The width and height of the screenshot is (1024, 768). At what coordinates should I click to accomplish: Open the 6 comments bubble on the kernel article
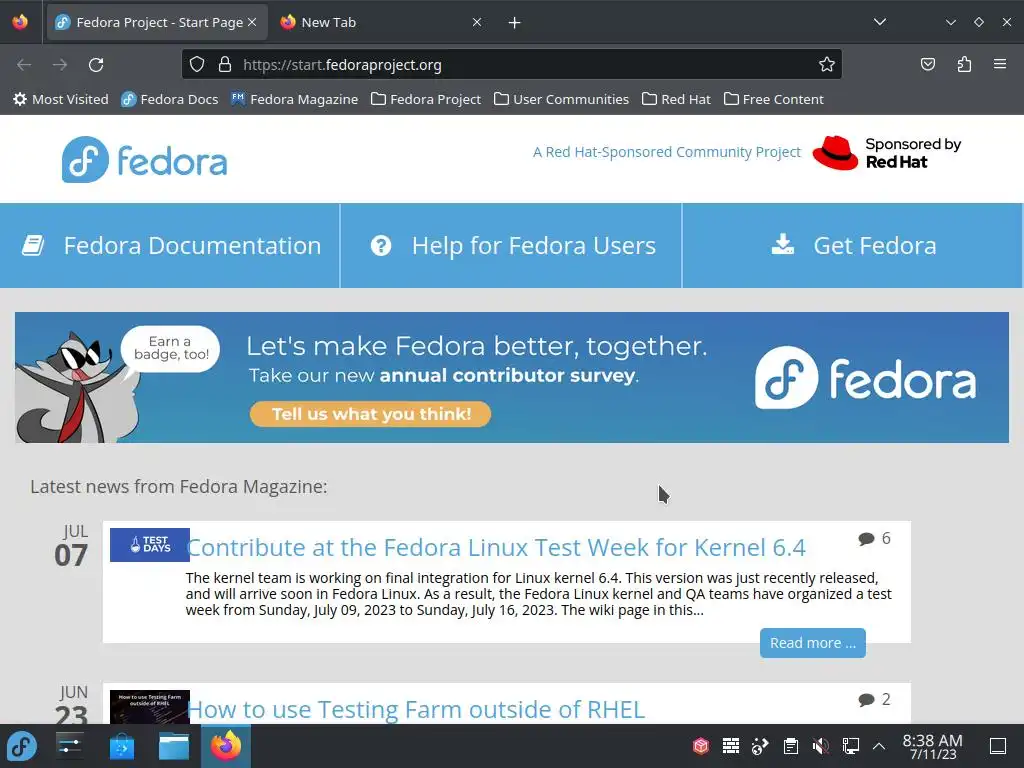[874, 538]
